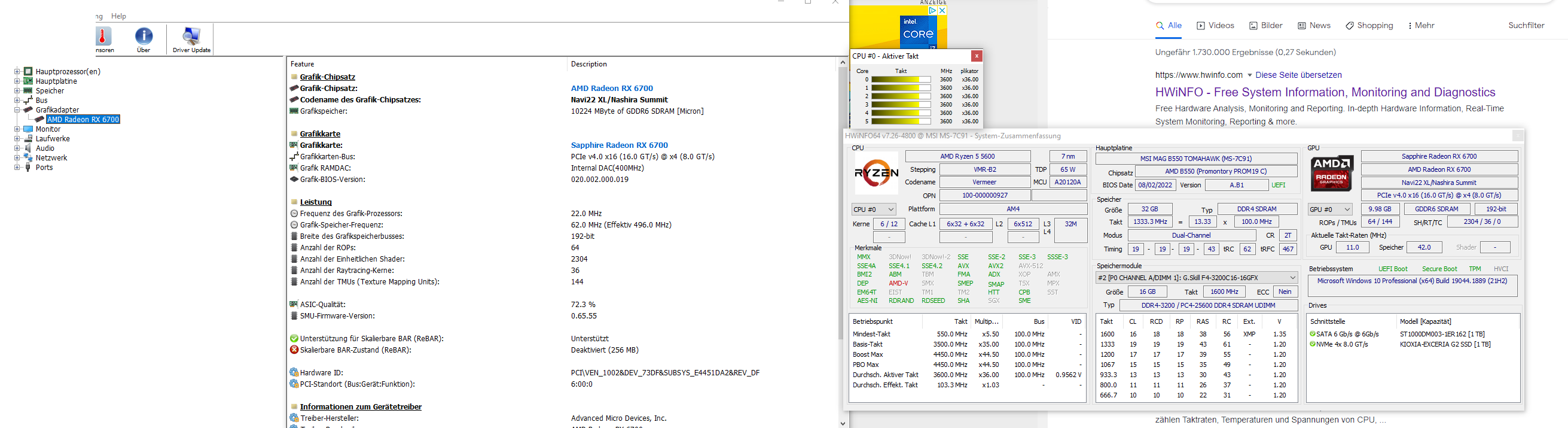Expand the Hauptprozessor(en) tree node
The height and width of the screenshot is (428, 1568).
click(x=17, y=71)
